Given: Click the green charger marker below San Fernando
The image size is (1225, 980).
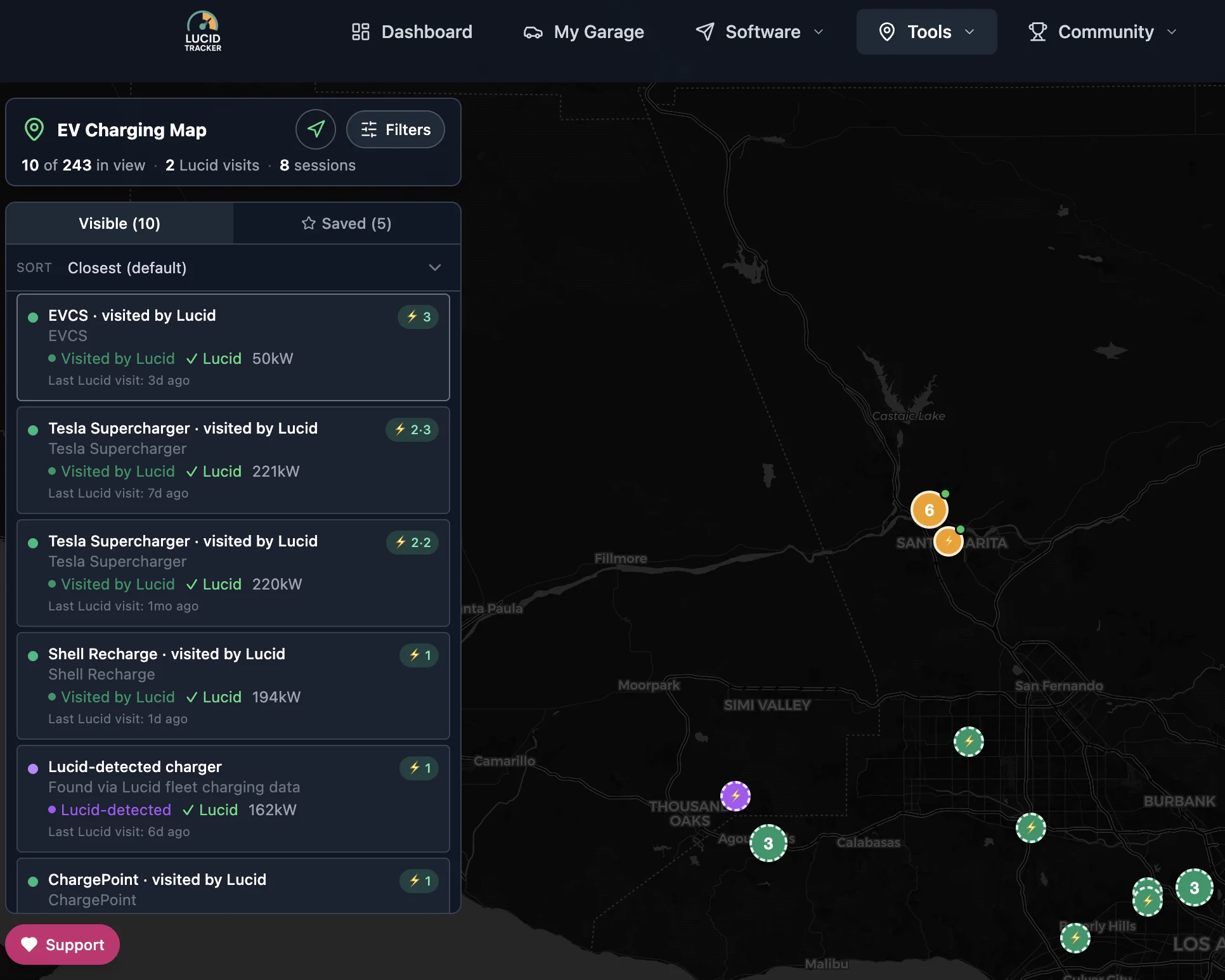Looking at the screenshot, I should [969, 741].
